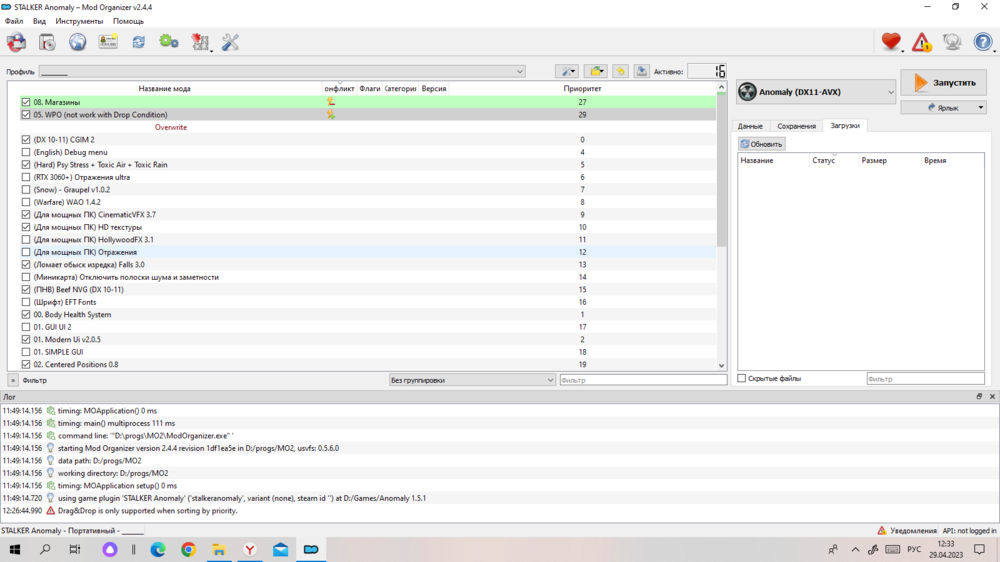Close the Лог panel
Viewport: 1000px width, 562px height.
(x=992, y=396)
